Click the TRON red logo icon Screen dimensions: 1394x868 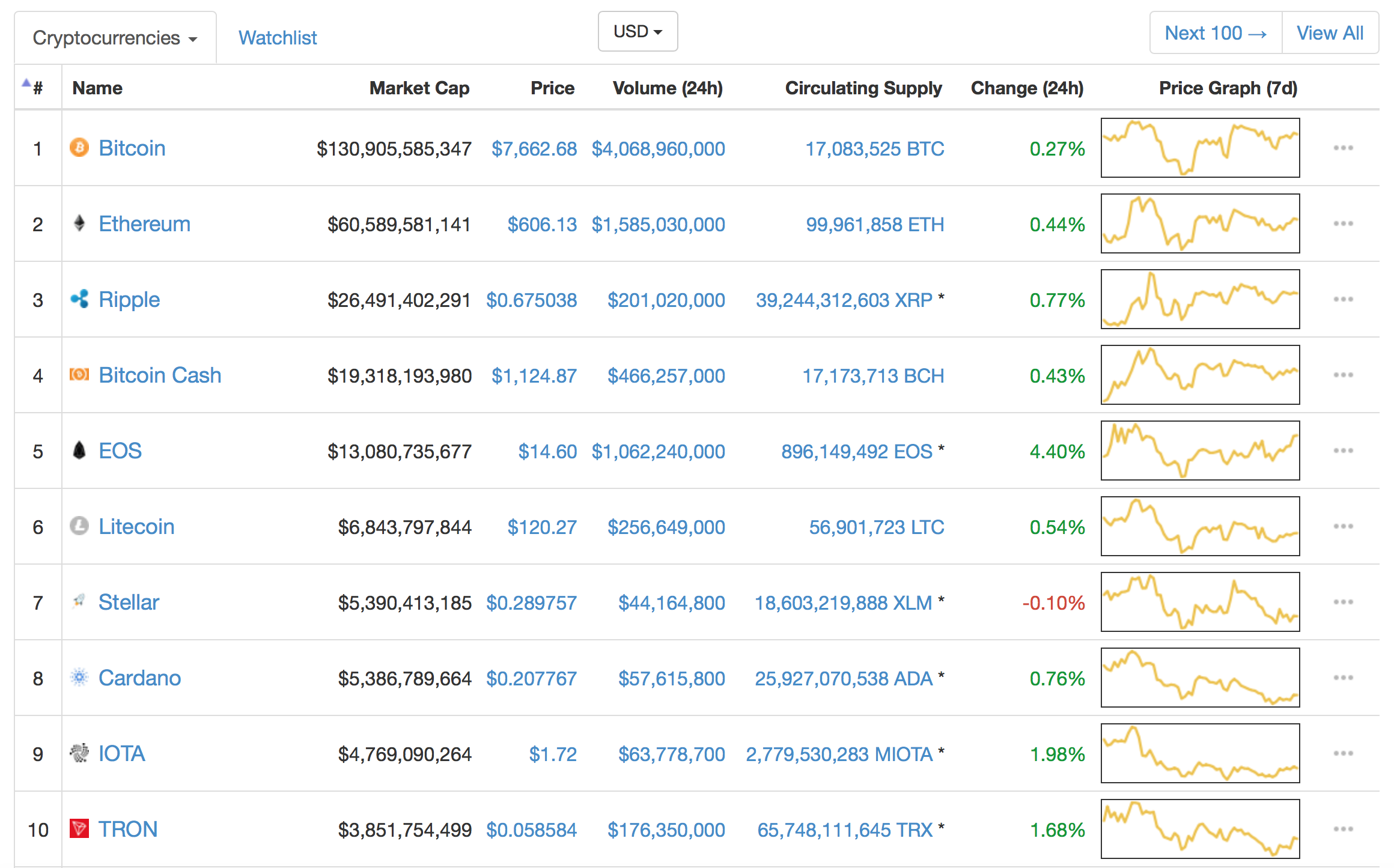[x=79, y=828]
